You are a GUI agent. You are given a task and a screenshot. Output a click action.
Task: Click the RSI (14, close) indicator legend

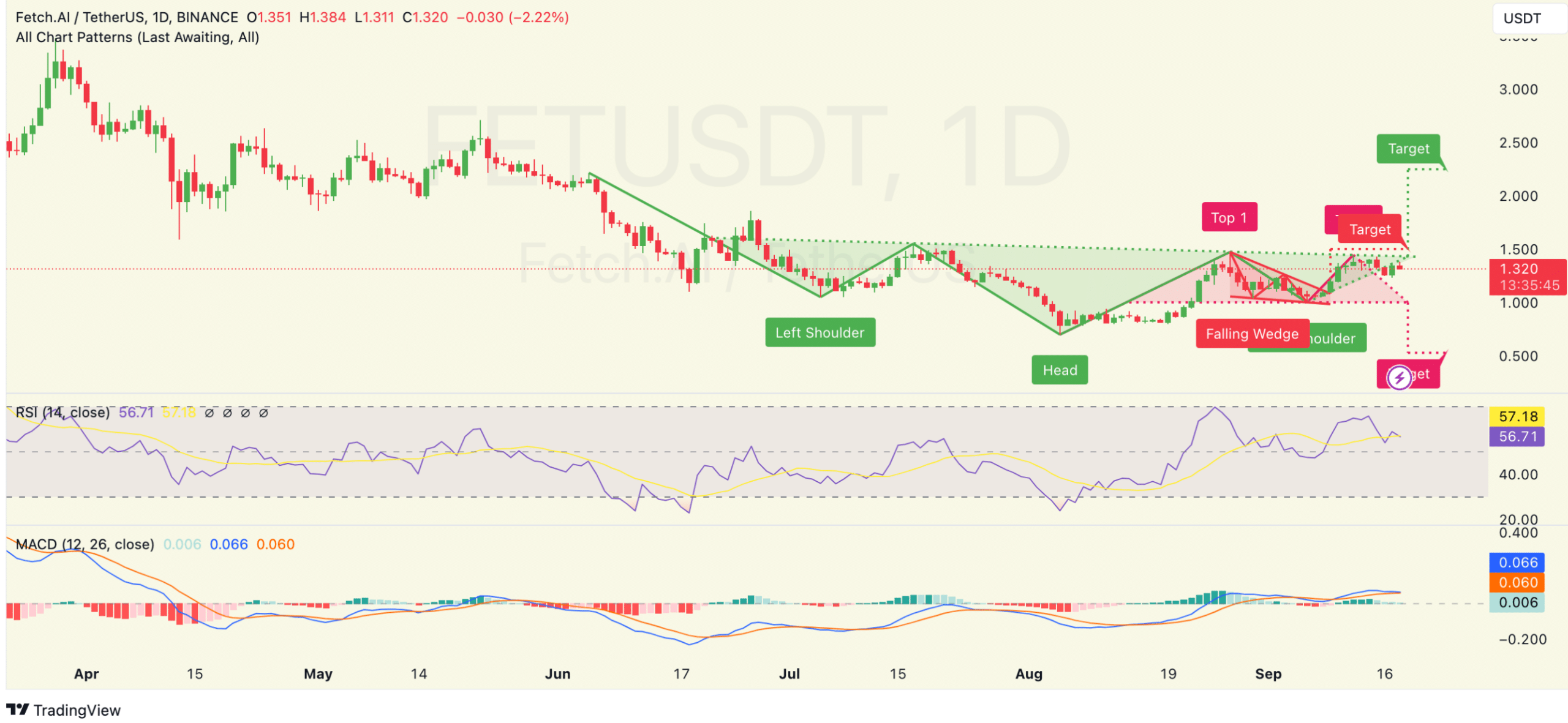tap(62, 412)
